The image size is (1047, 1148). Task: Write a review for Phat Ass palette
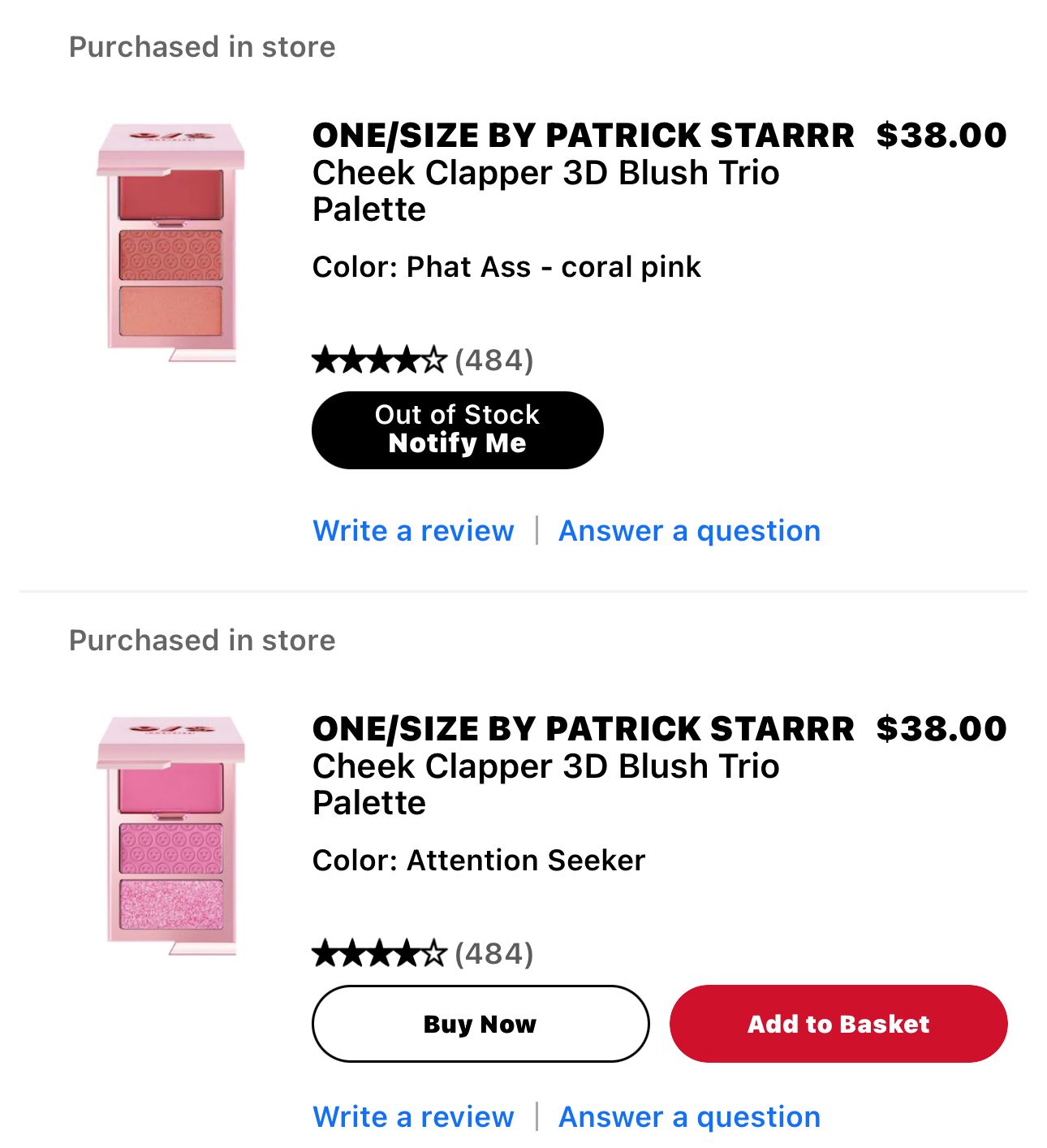tap(413, 530)
